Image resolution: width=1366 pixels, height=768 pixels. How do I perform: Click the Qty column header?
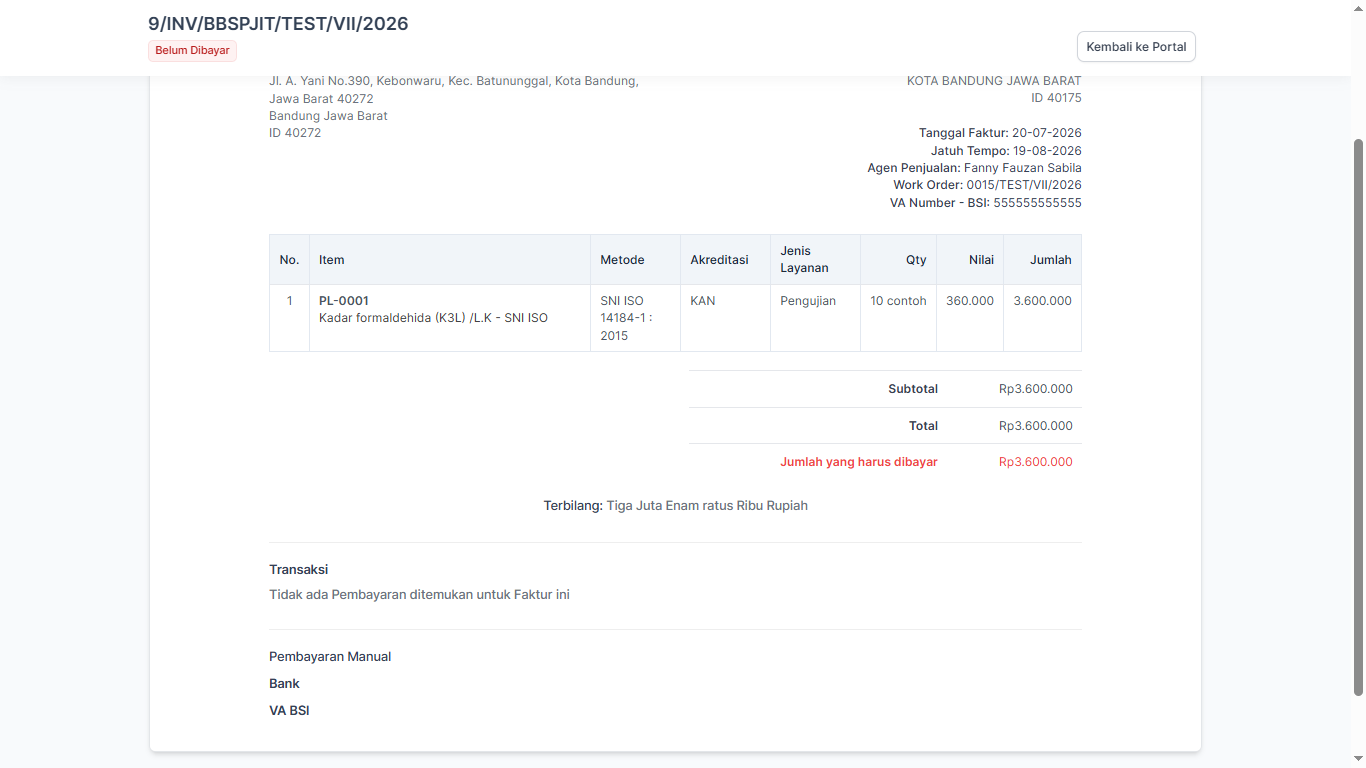coord(916,260)
